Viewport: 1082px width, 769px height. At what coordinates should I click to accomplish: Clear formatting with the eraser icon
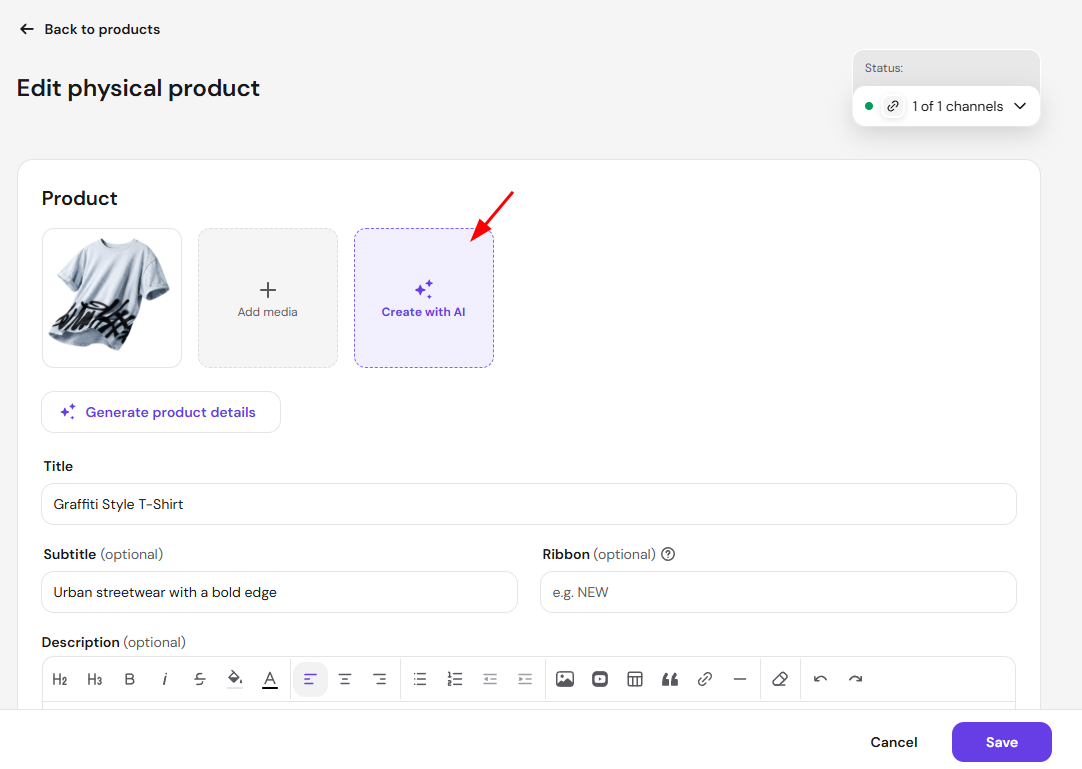[x=780, y=679]
